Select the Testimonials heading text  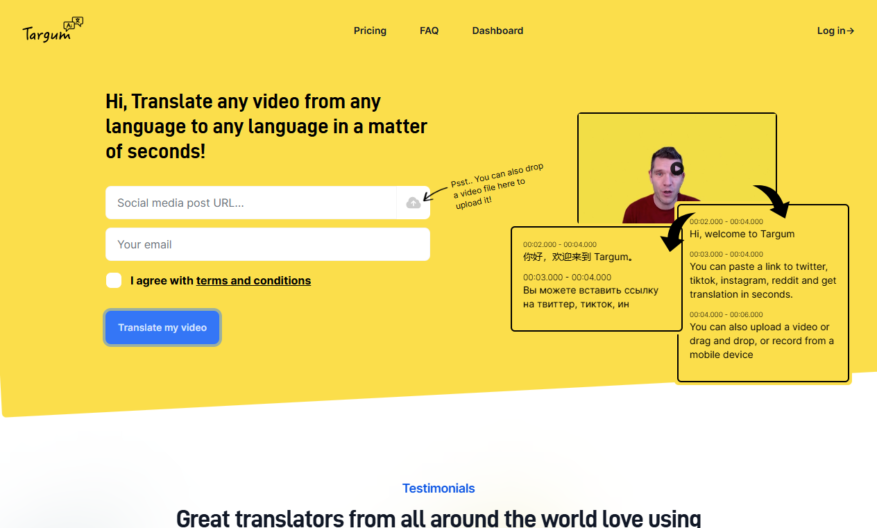point(438,488)
